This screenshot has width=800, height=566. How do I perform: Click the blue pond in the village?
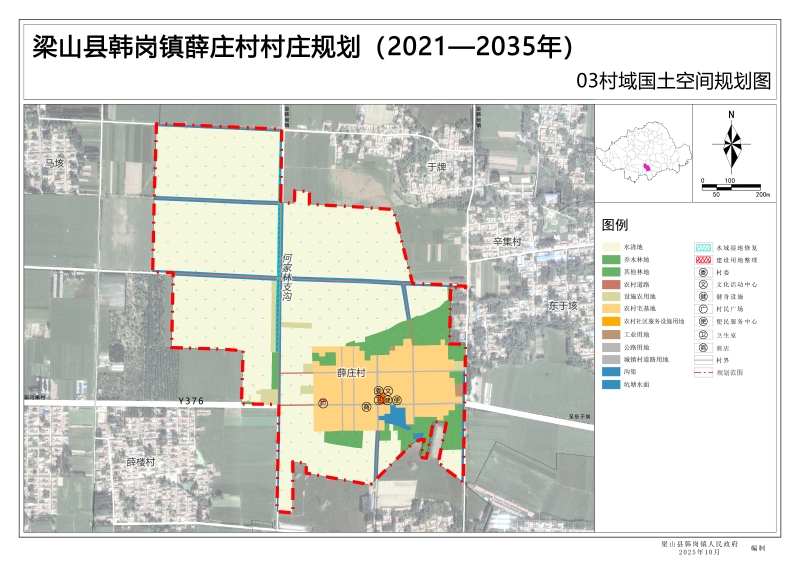coord(395,416)
